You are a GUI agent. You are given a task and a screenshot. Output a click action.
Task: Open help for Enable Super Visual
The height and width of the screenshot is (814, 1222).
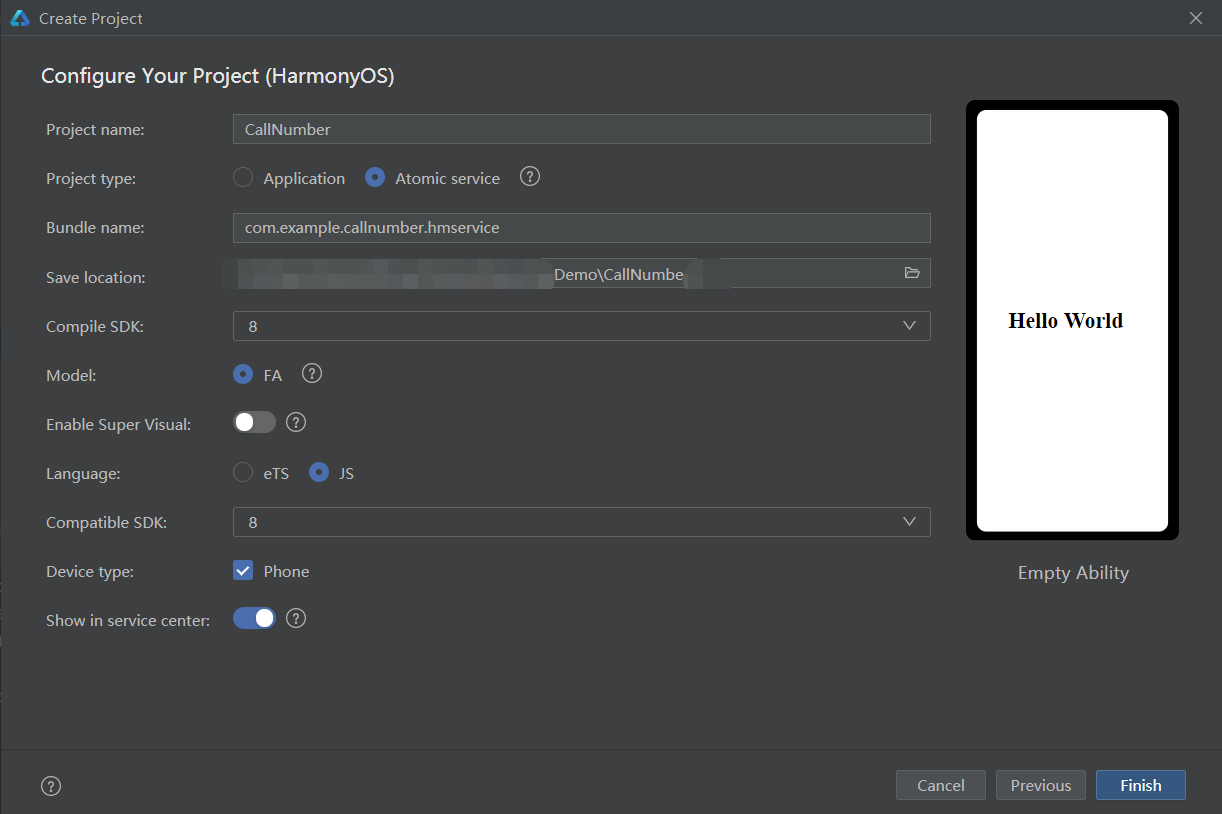[296, 422]
